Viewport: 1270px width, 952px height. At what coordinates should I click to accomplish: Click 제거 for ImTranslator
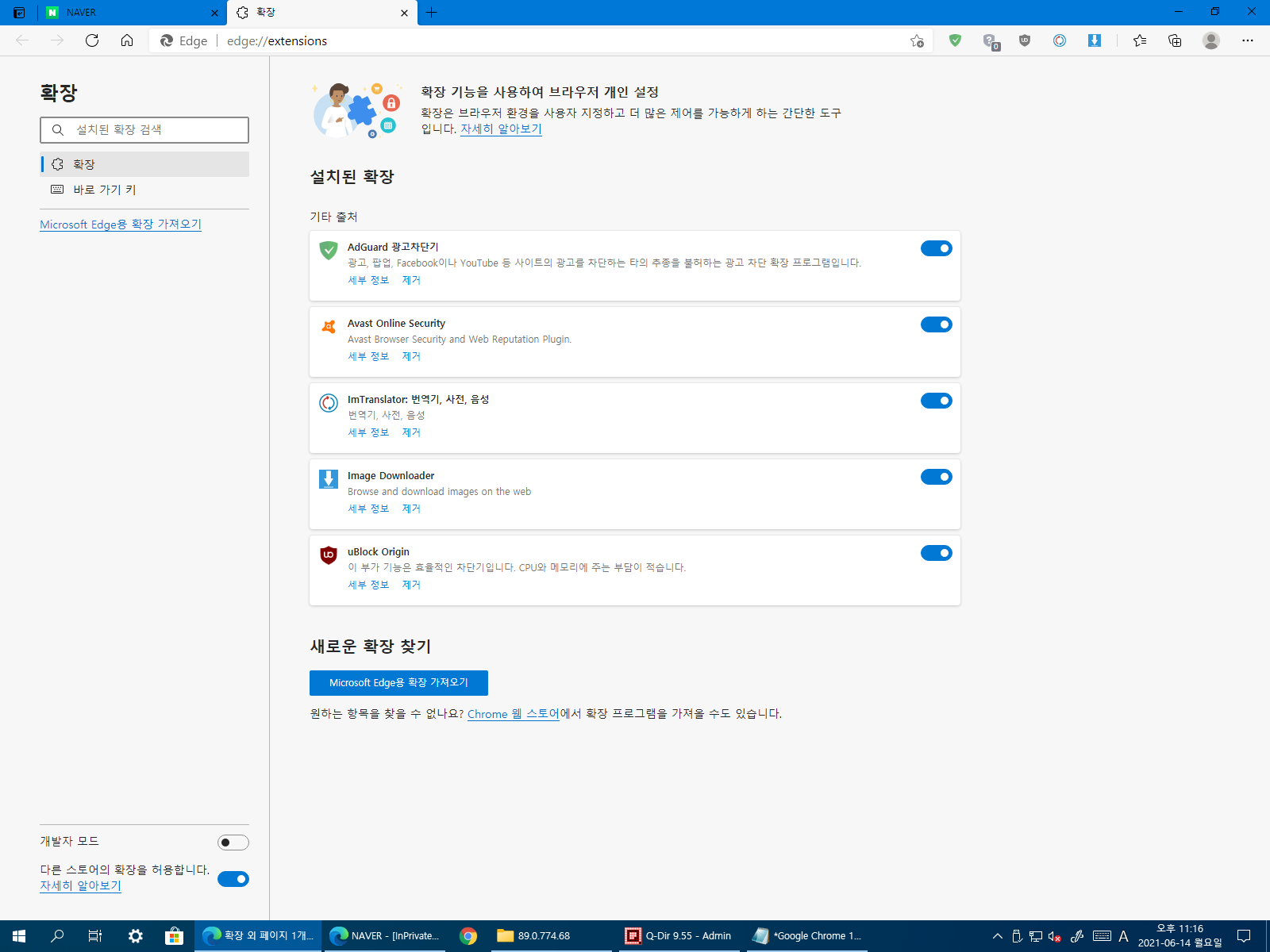tap(411, 432)
